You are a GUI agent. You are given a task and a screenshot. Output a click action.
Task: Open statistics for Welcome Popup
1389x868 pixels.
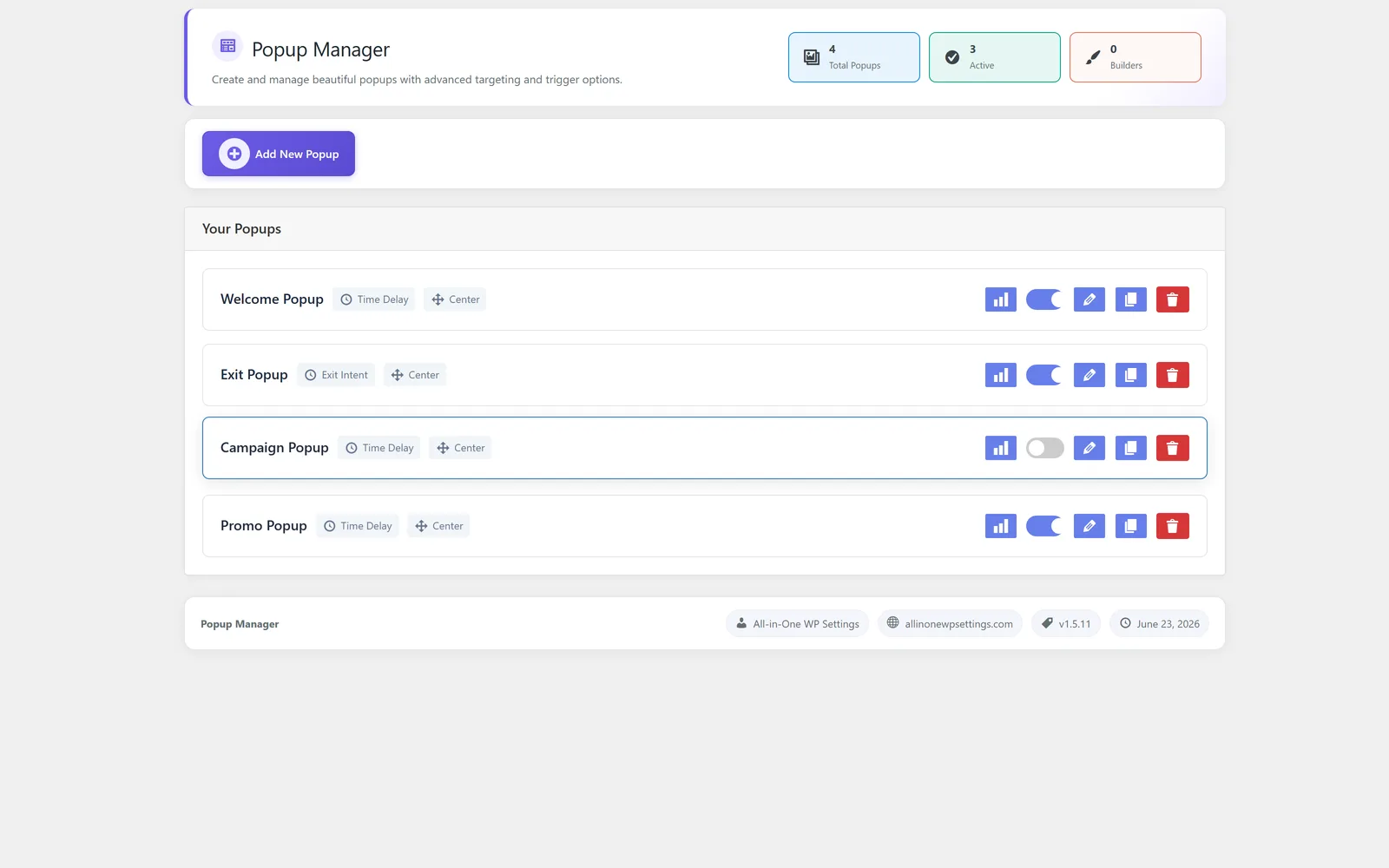(1000, 299)
